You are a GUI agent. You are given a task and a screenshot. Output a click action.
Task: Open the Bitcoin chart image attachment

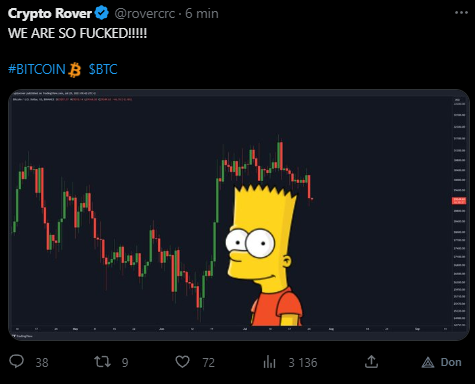(x=239, y=215)
